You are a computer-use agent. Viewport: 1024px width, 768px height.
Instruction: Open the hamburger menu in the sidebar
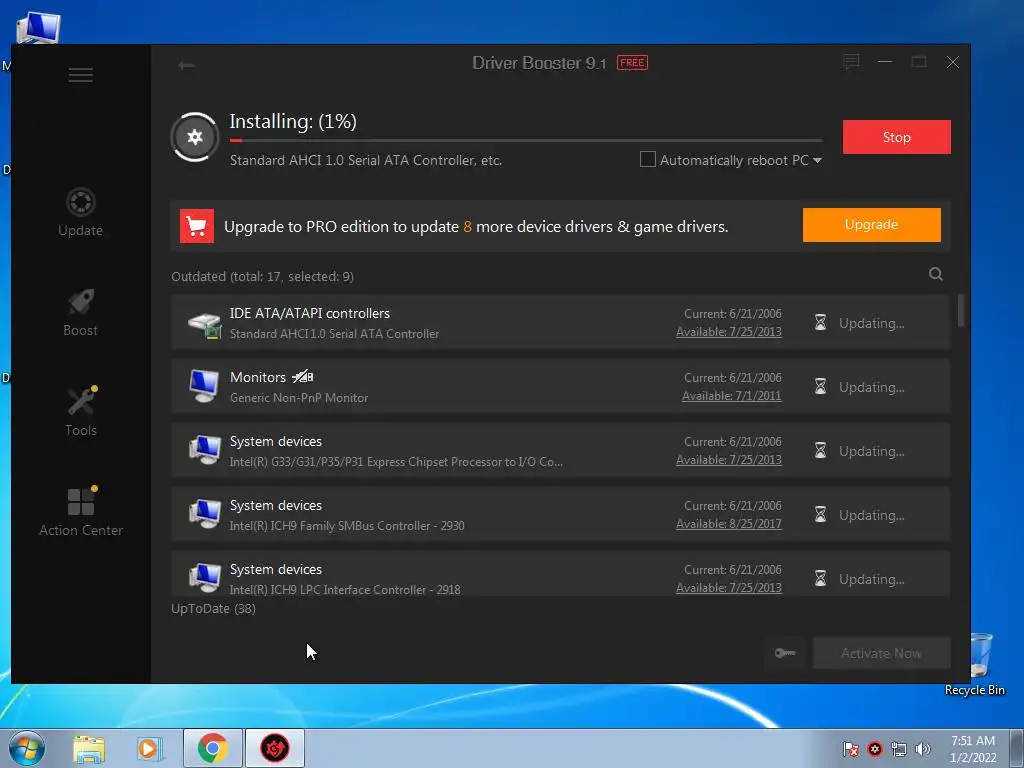(x=80, y=75)
